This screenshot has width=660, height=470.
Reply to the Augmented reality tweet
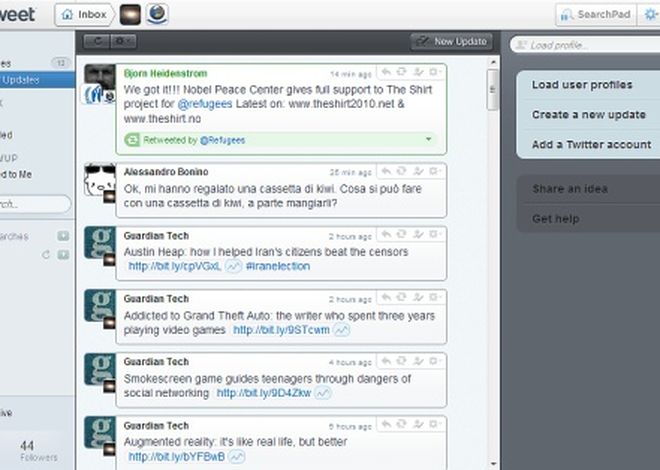[x=386, y=424]
